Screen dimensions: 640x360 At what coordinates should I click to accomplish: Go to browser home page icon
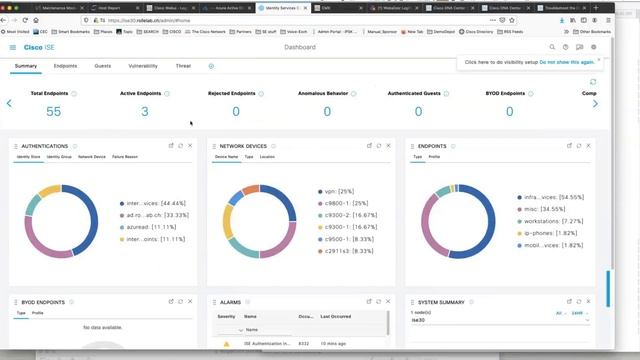pos(36,20)
